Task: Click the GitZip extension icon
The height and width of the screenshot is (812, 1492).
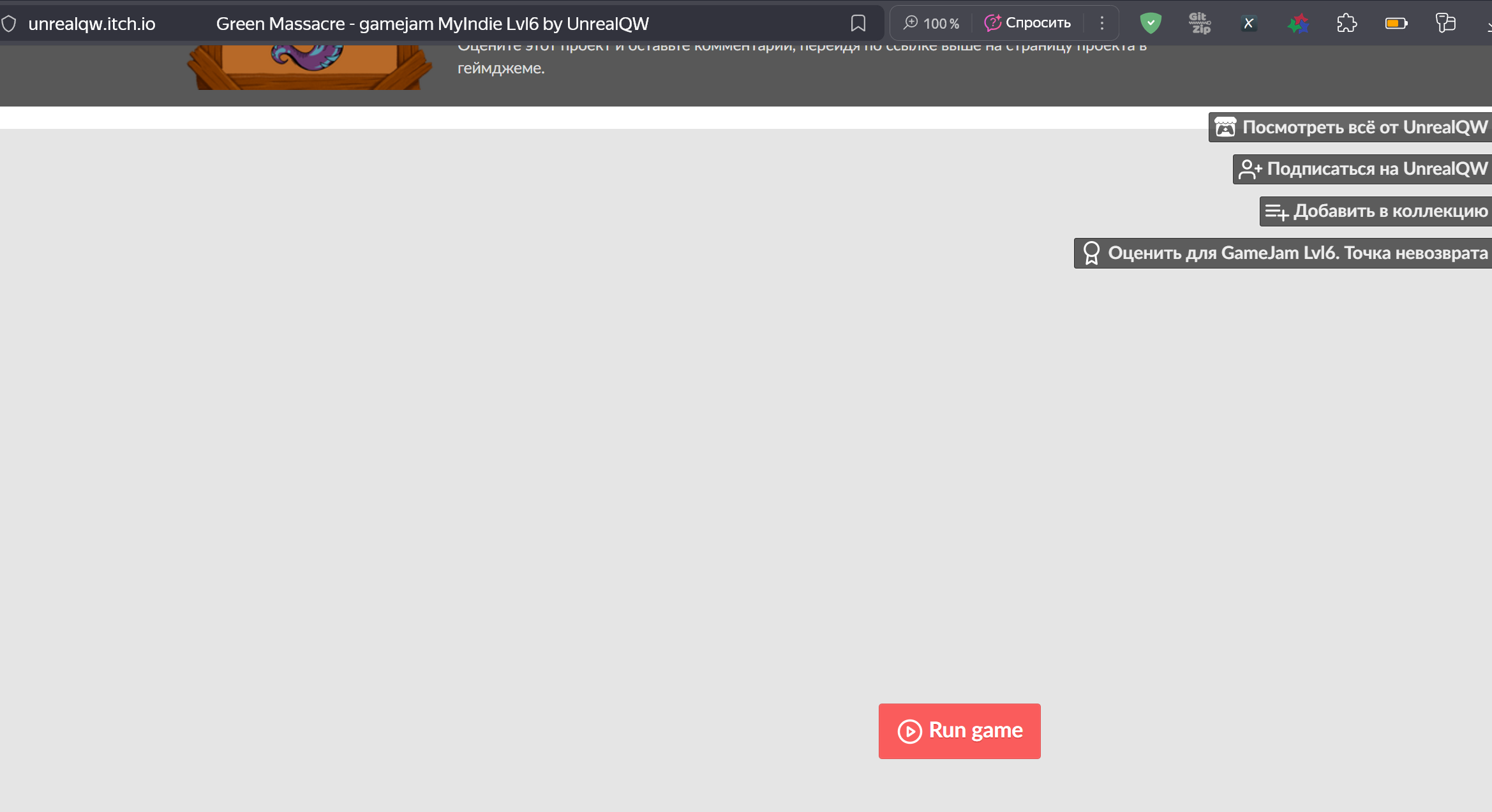Action: [x=1200, y=24]
